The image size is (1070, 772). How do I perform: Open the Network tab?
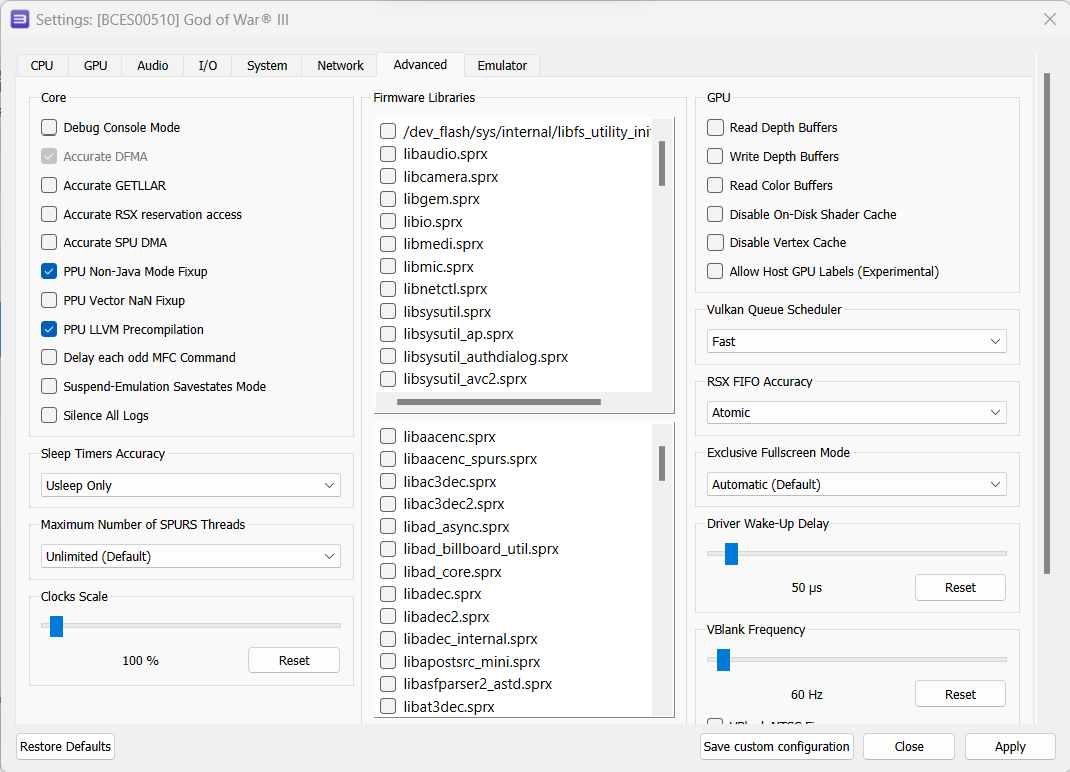click(340, 66)
